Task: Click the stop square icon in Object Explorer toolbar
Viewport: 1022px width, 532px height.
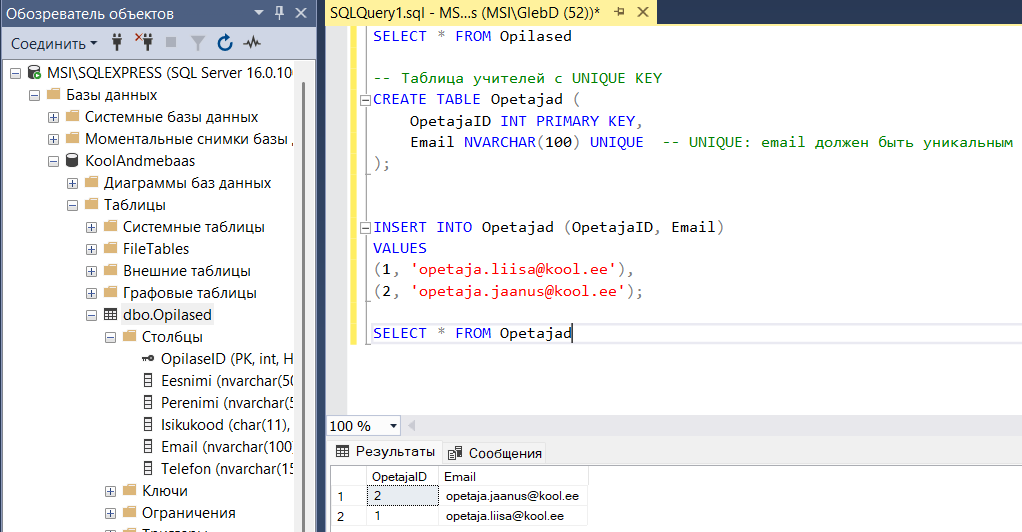Action: tap(171, 43)
